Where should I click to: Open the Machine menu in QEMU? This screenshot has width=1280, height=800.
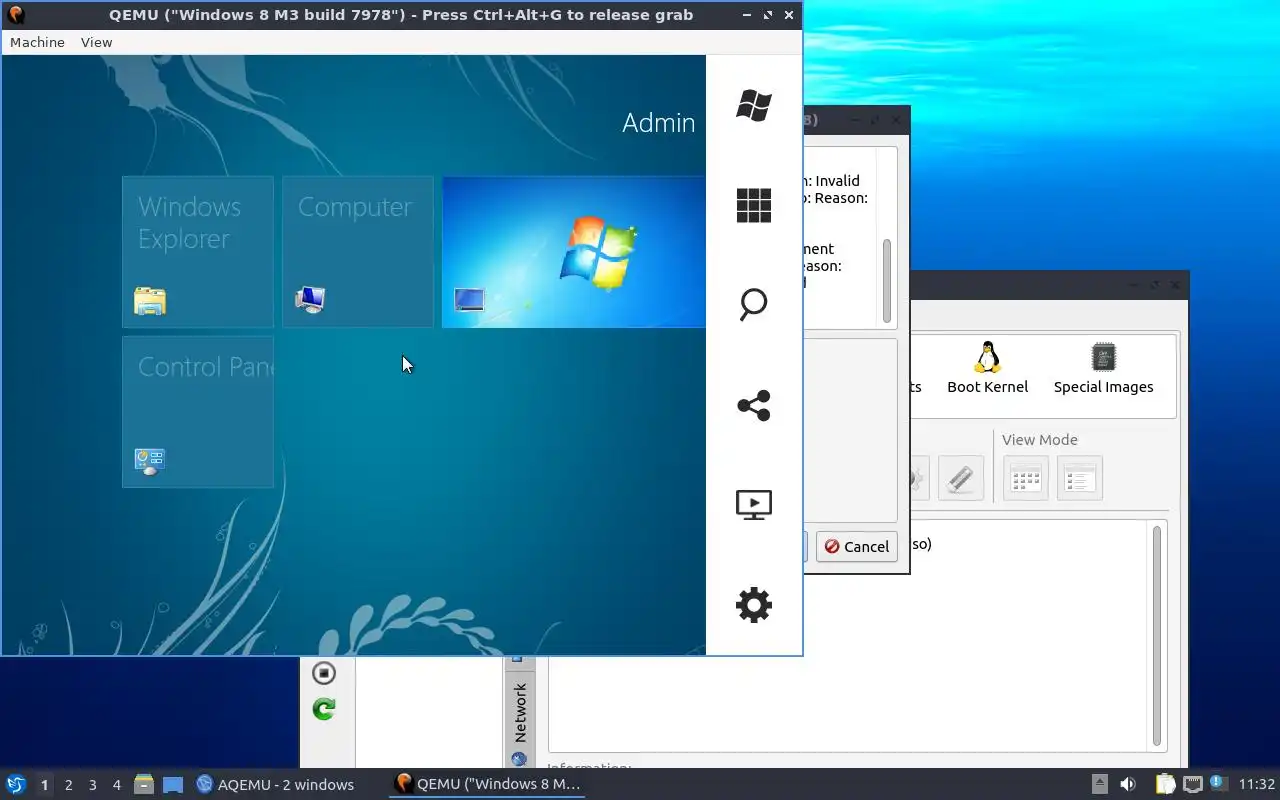pos(37,42)
